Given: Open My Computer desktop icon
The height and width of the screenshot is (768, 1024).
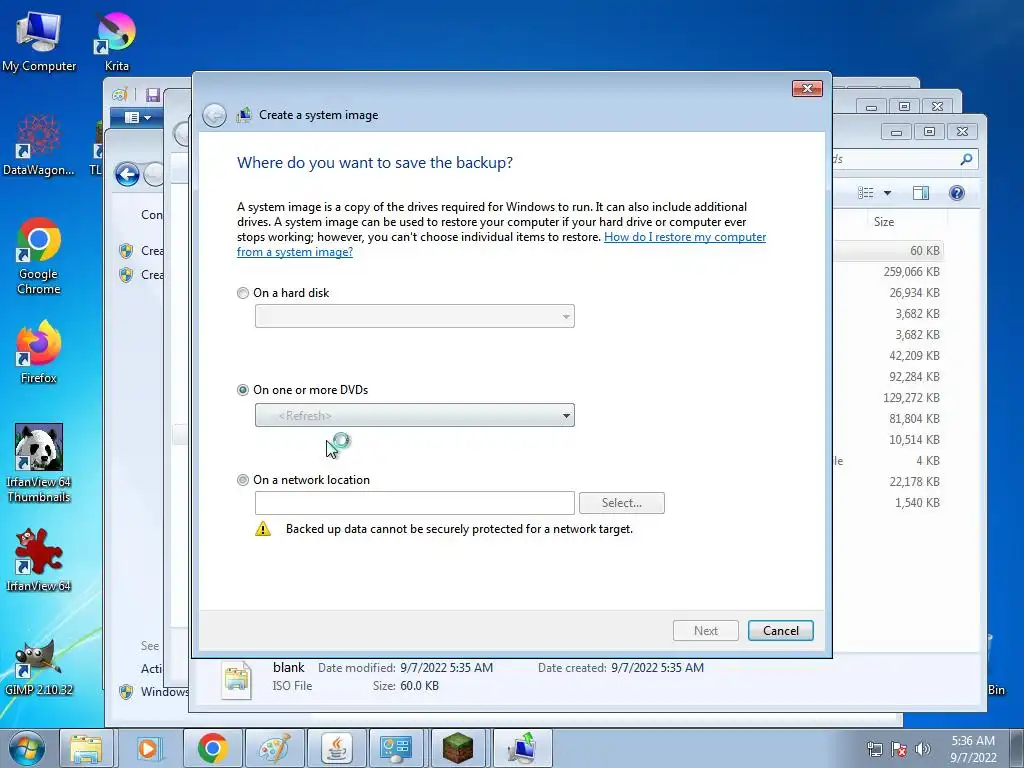Looking at the screenshot, I should [39, 41].
